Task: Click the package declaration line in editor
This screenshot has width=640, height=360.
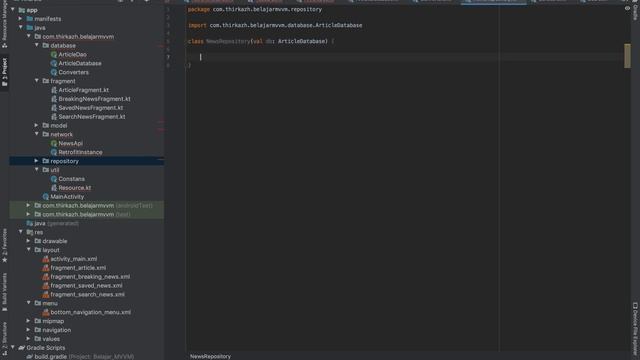Action: click(x=255, y=9)
